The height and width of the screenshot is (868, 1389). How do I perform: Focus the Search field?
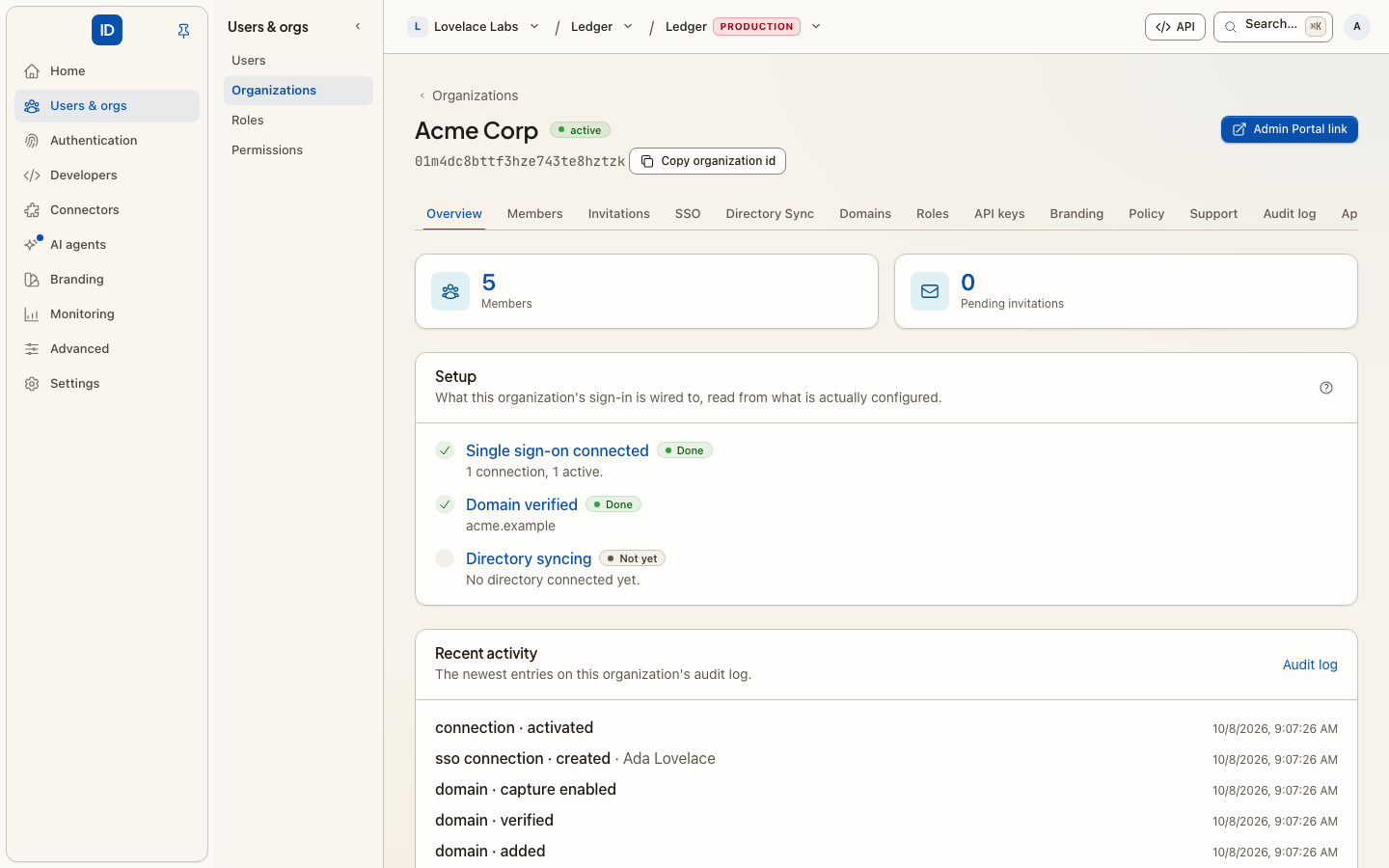click(x=1272, y=27)
